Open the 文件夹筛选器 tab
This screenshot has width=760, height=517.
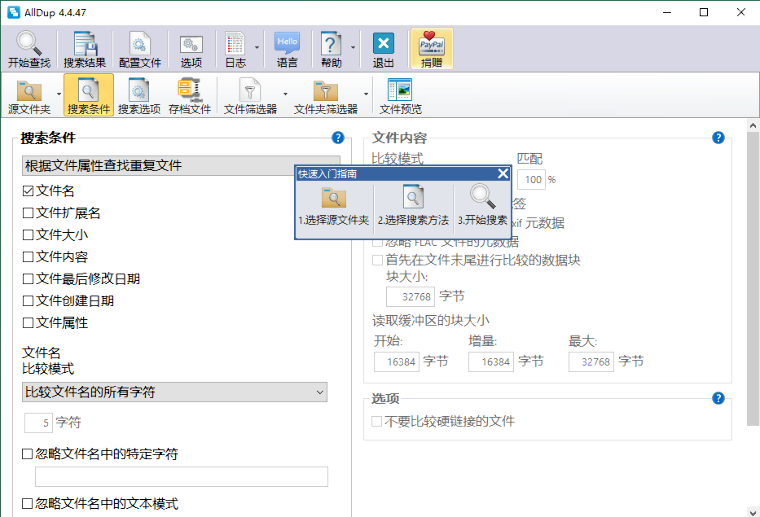click(326, 95)
